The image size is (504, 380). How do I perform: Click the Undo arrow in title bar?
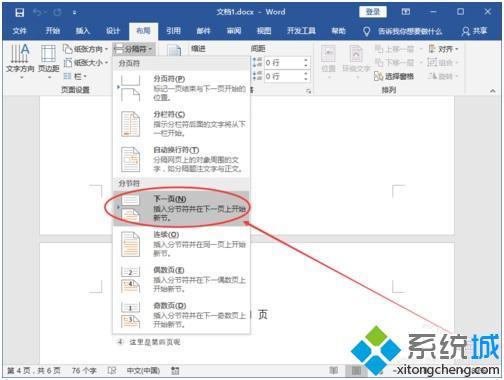pos(38,13)
